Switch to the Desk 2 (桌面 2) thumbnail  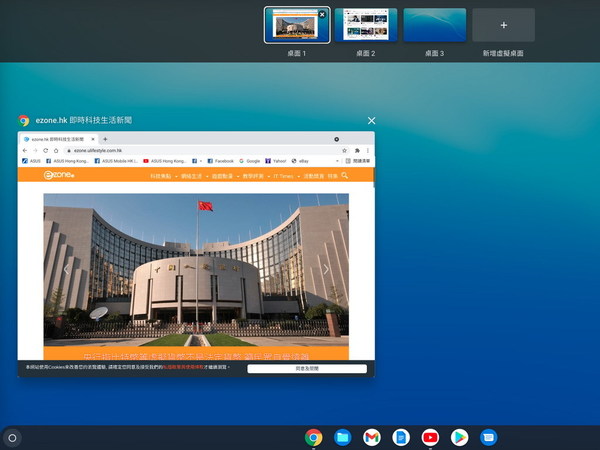(366, 25)
